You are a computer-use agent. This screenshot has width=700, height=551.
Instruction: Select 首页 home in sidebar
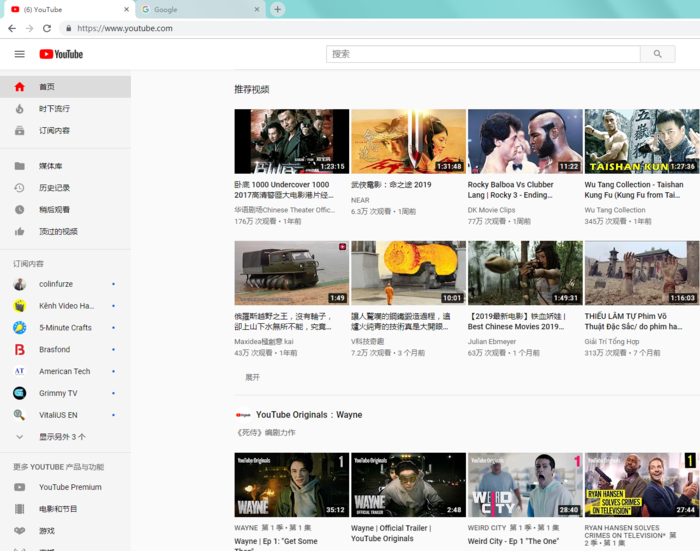[x=65, y=87]
